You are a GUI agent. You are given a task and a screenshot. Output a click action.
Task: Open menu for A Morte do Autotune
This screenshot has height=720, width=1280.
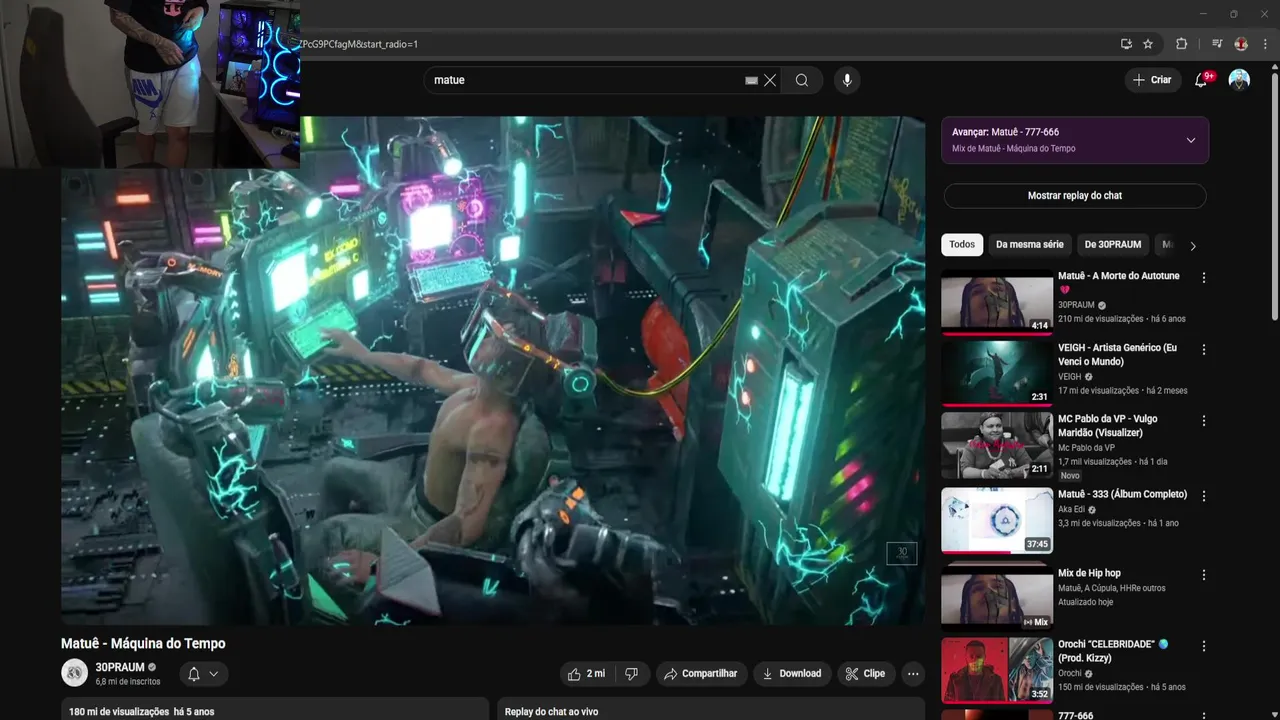tap(1204, 278)
